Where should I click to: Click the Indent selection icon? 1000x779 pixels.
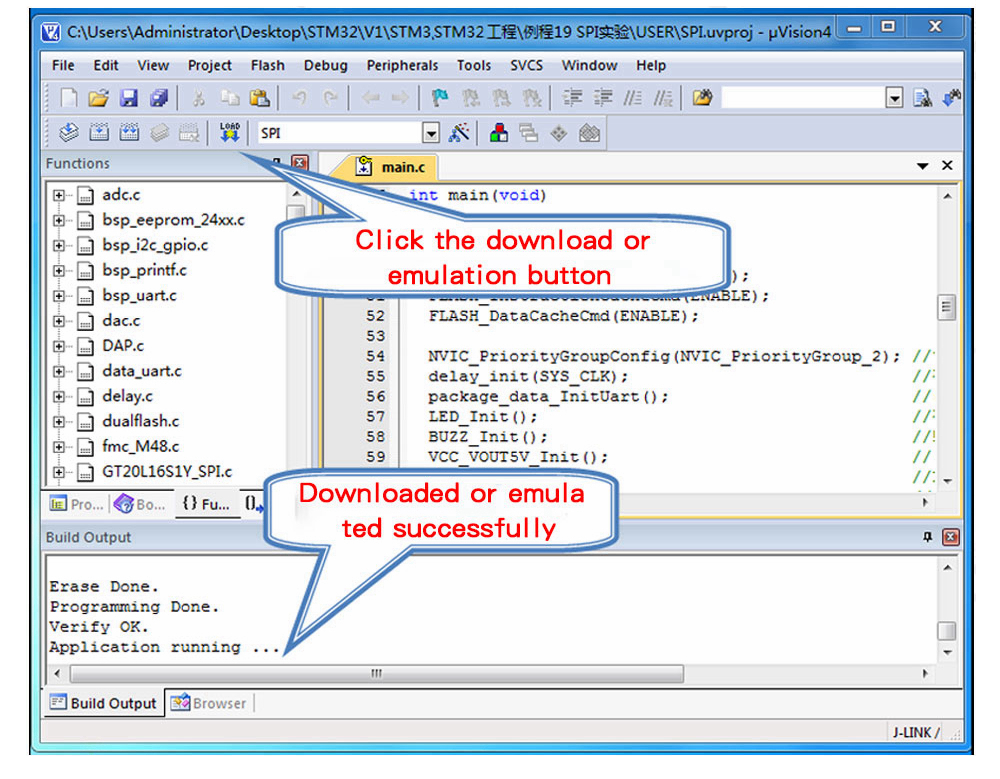tap(572, 98)
